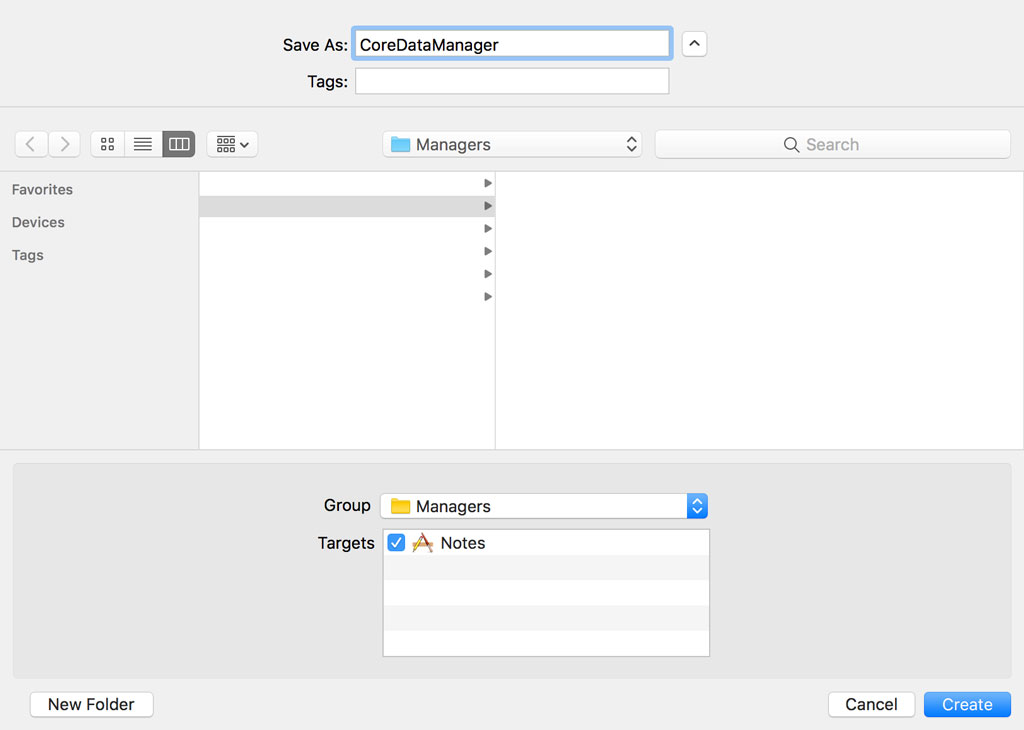The height and width of the screenshot is (730, 1024).
Task: Uncheck the Notes target checkbox
Action: point(396,542)
